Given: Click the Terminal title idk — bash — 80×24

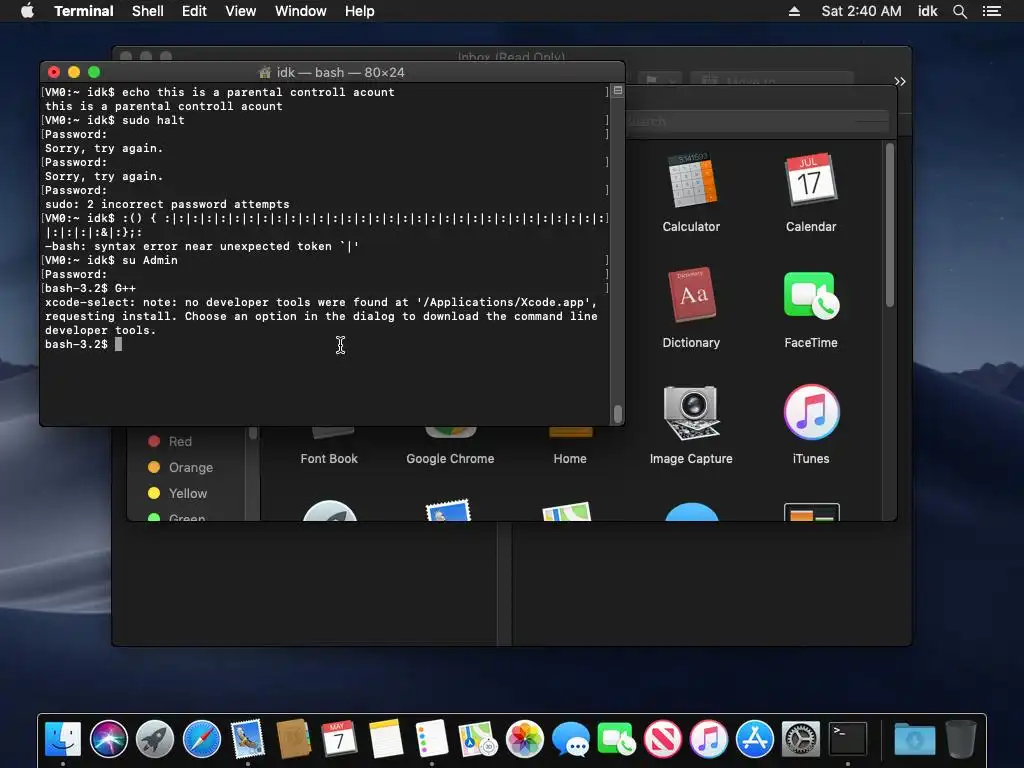Looking at the screenshot, I should [x=340, y=72].
